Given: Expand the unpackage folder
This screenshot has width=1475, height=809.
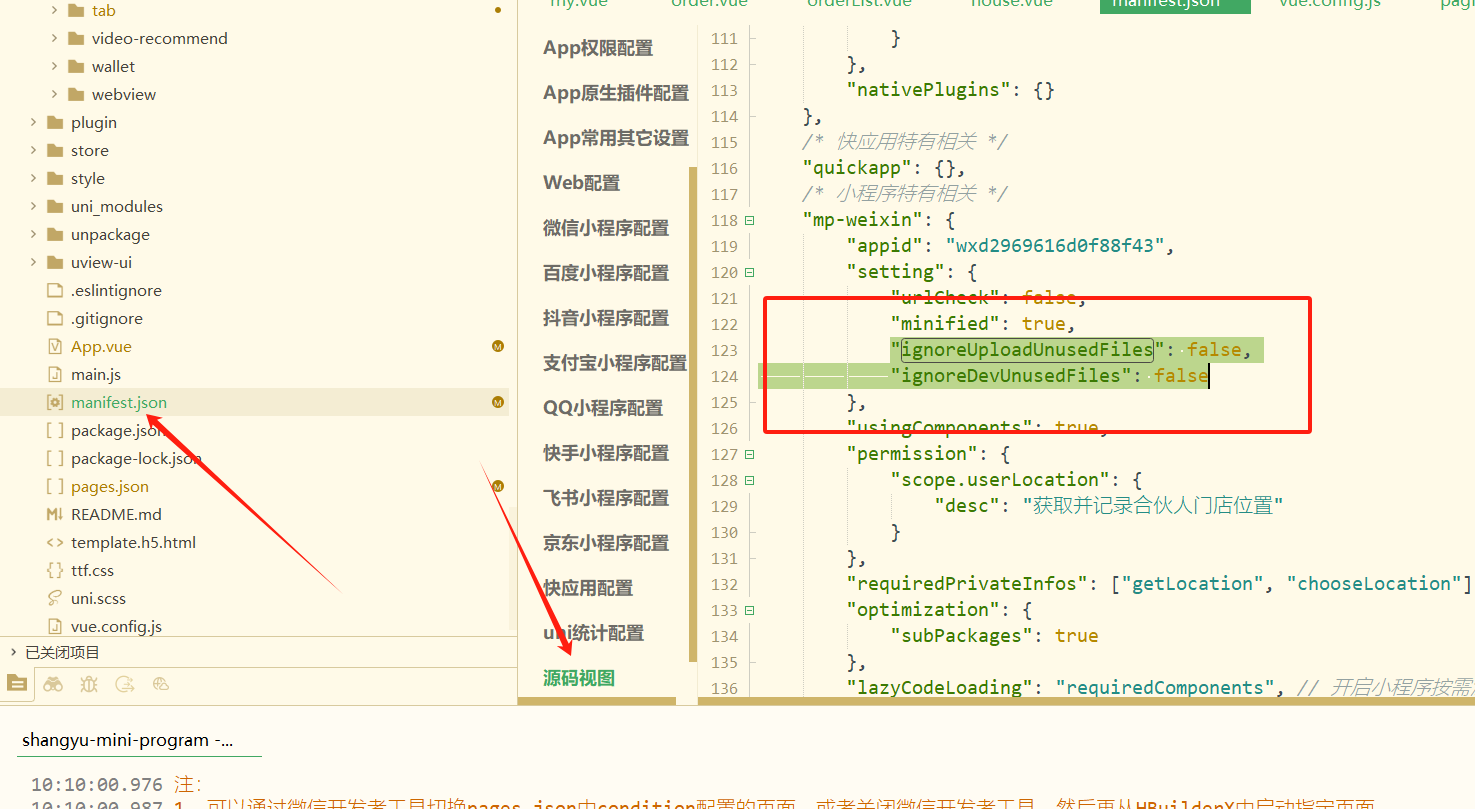Looking at the screenshot, I should (x=33, y=234).
